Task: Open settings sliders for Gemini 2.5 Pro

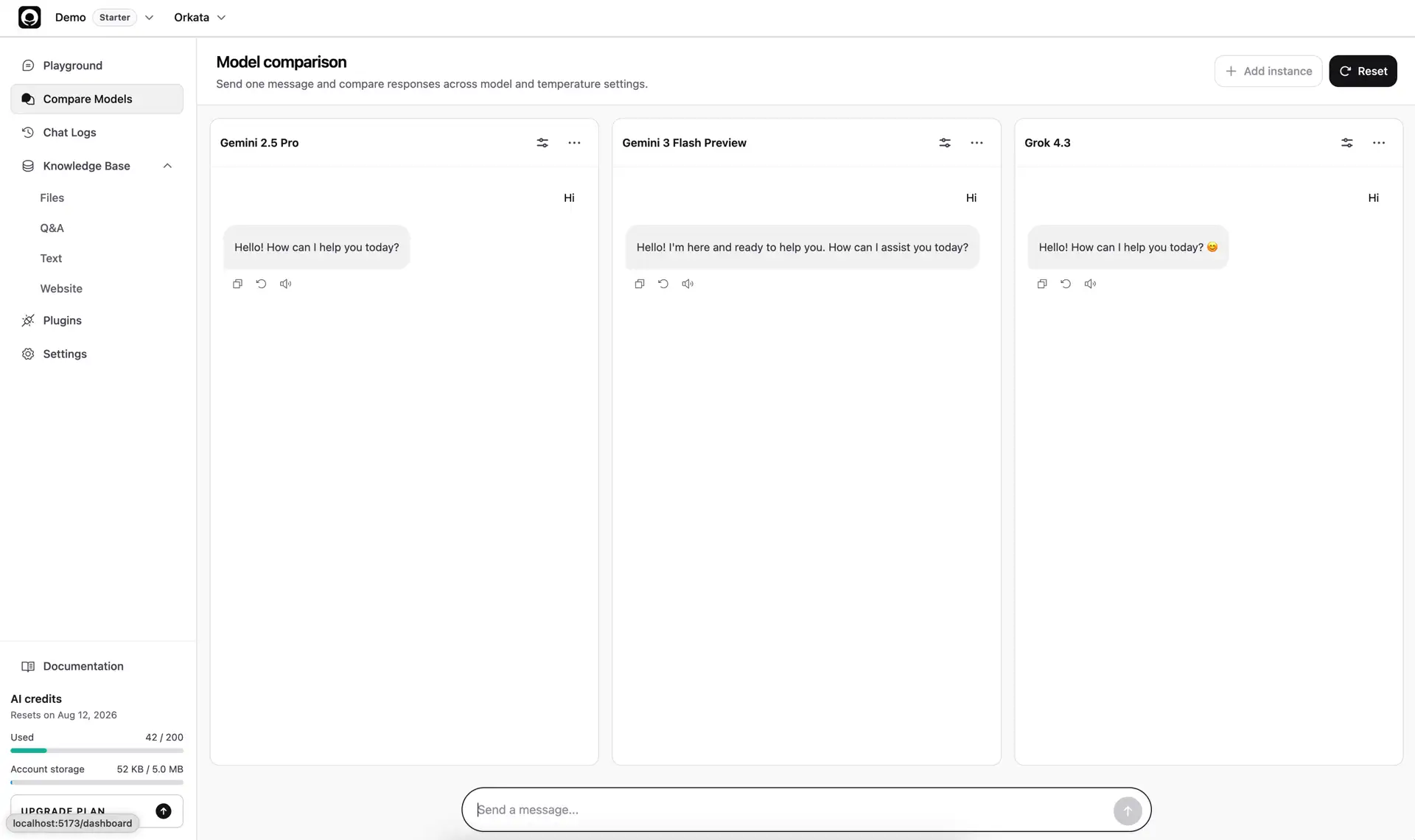Action: pos(542,143)
